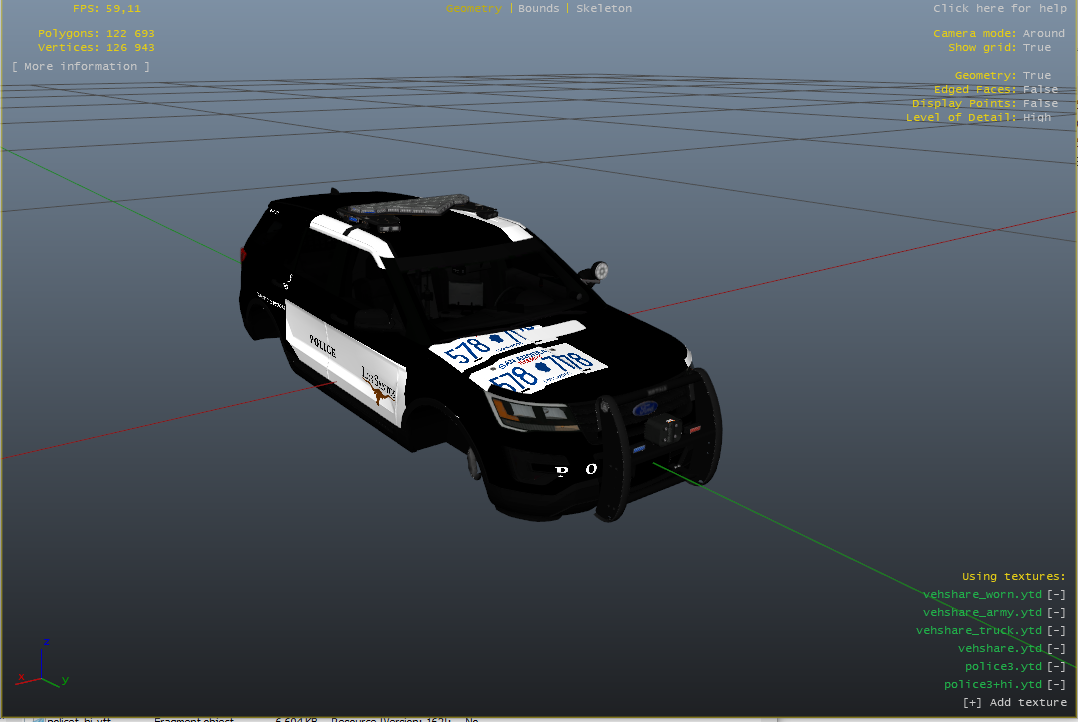Click the Vertices count value
This screenshot has width=1078, height=722.
click(130, 47)
